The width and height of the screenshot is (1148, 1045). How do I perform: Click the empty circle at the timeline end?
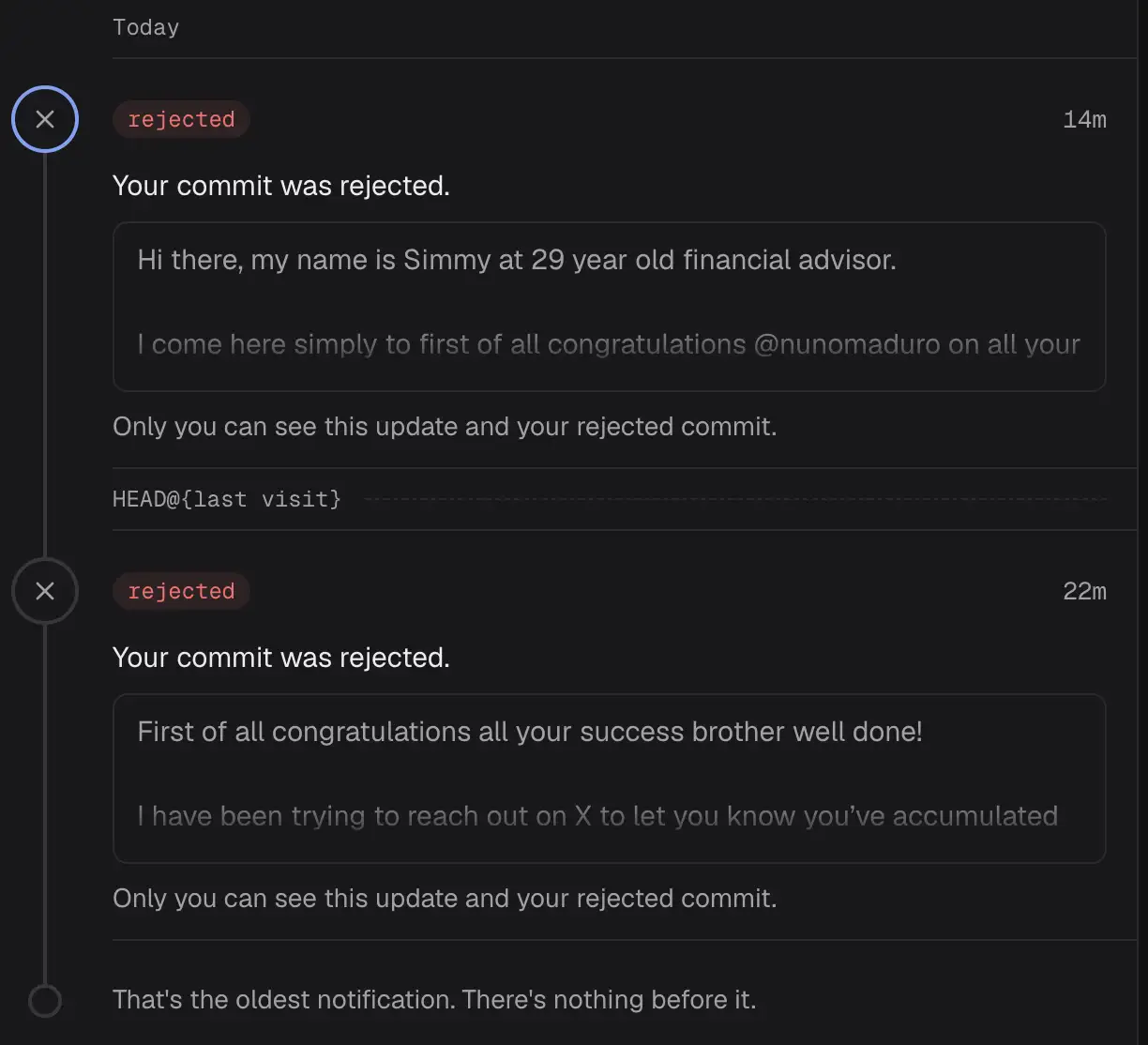point(45,1000)
